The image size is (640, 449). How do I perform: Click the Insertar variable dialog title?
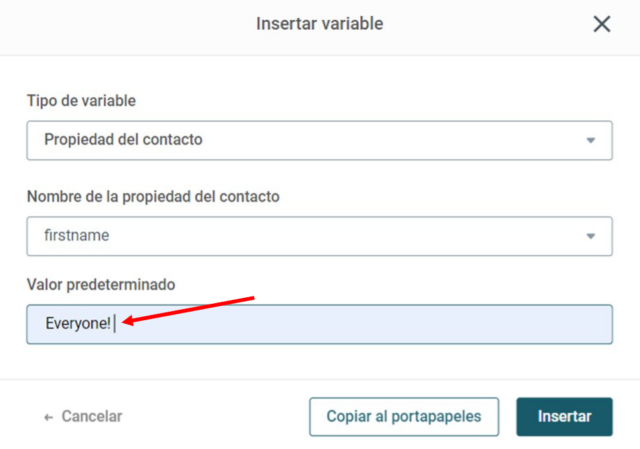click(x=320, y=24)
